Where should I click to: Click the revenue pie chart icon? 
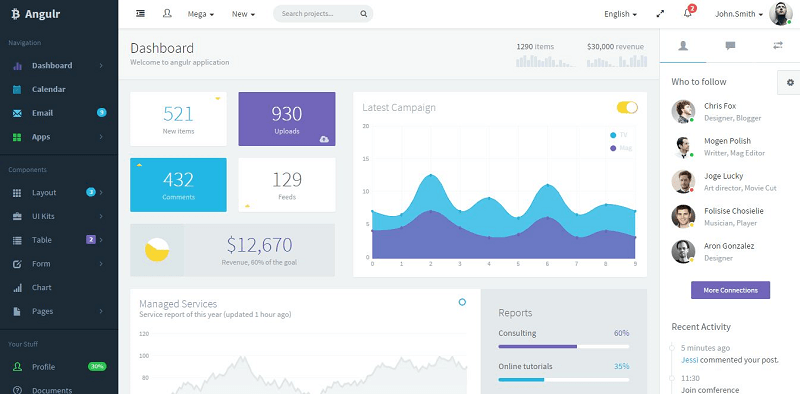[x=157, y=250]
